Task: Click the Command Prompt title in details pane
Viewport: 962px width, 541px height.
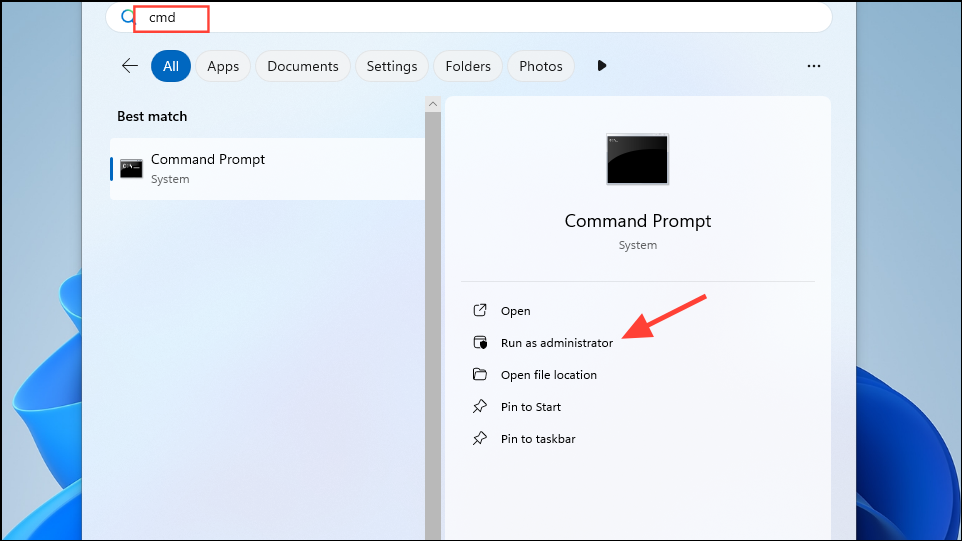Action: pos(637,221)
